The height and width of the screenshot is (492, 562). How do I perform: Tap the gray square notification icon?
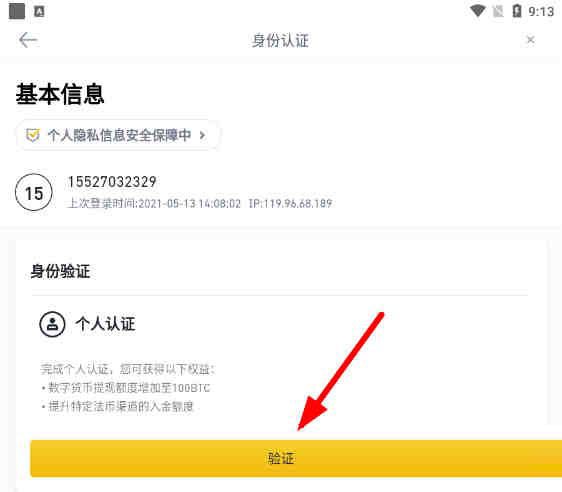(x=17, y=11)
